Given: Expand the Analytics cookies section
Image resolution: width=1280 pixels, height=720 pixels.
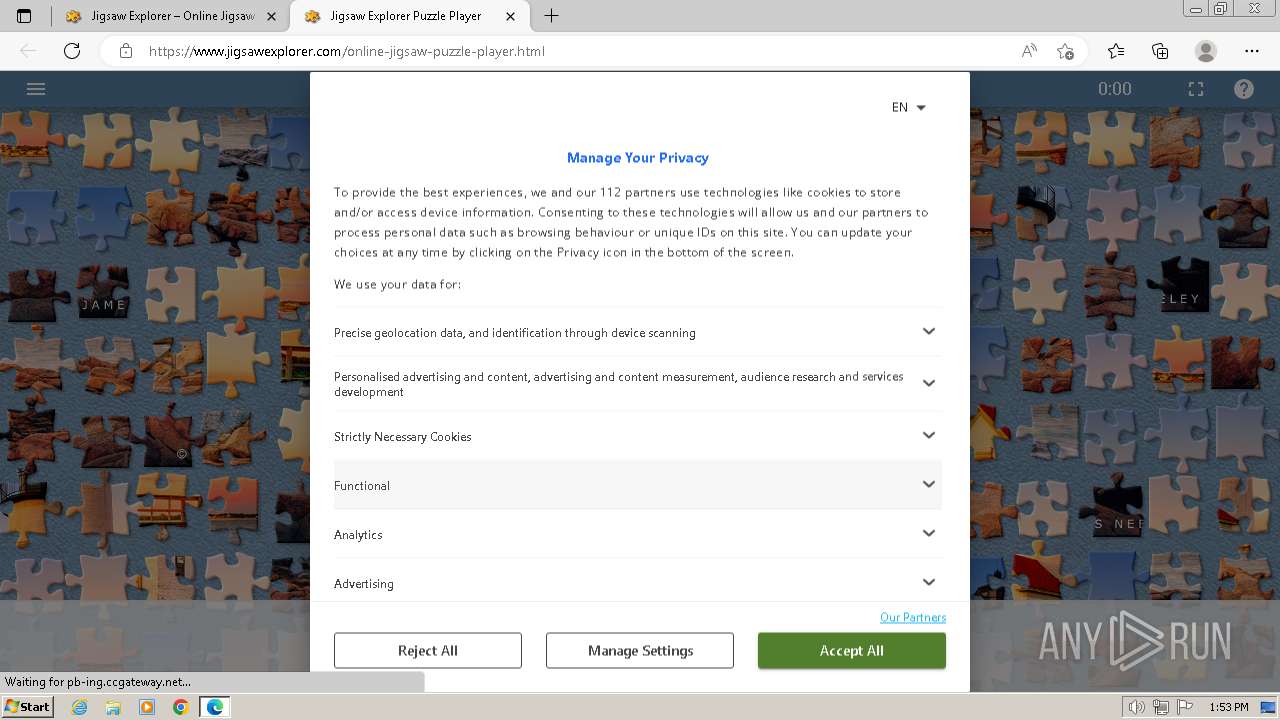Looking at the screenshot, I should tap(638, 534).
